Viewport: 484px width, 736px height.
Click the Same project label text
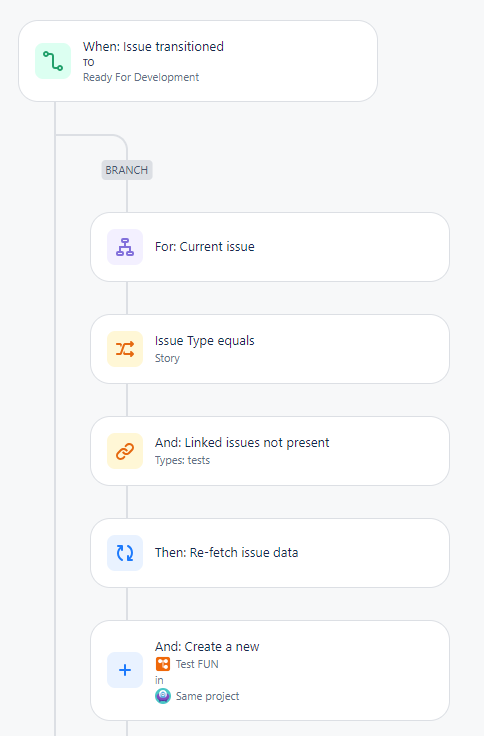207,696
